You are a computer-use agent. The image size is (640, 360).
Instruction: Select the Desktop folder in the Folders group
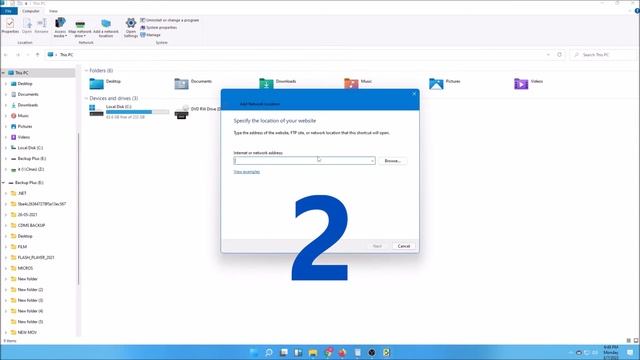(105, 83)
